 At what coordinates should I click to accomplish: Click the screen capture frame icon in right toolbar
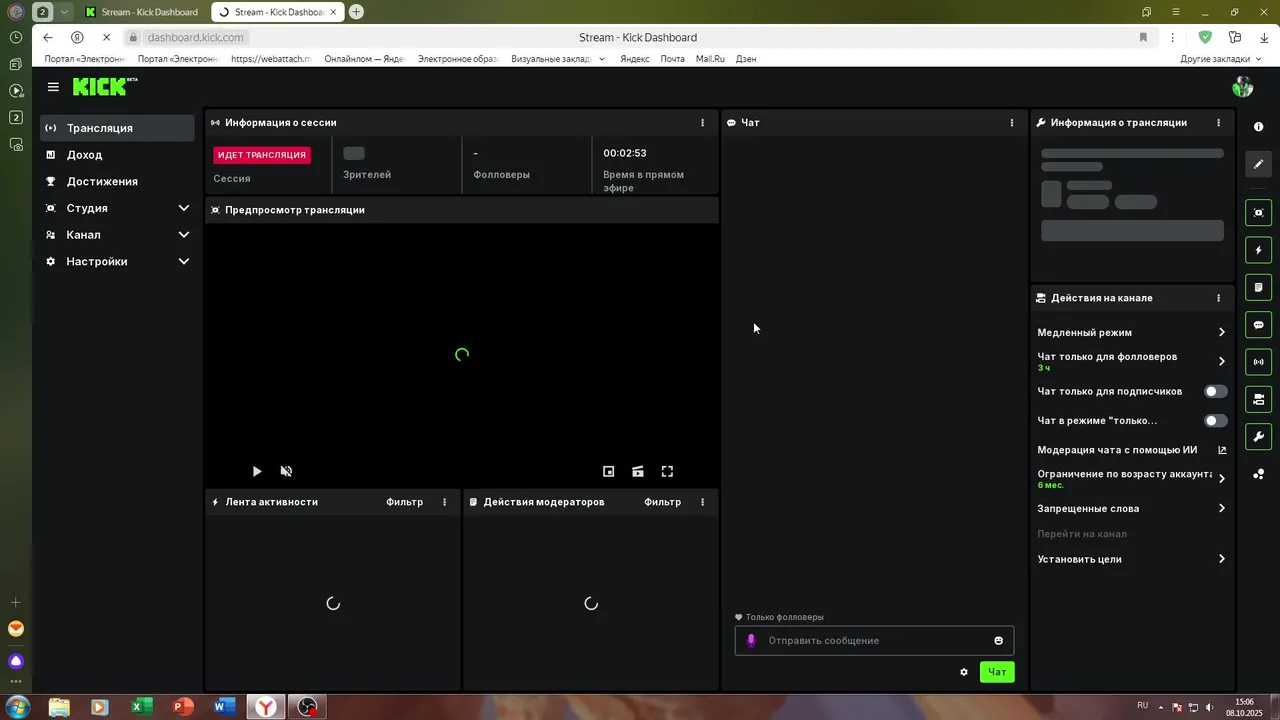pyautogui.click(x=1259, y=213)
